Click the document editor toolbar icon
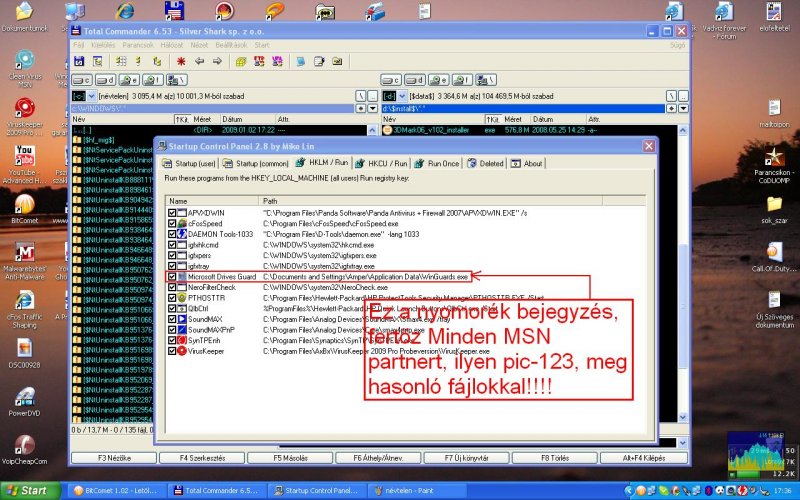Image resolution: width=800 pixels, height=500 pixels. point(319,62)
